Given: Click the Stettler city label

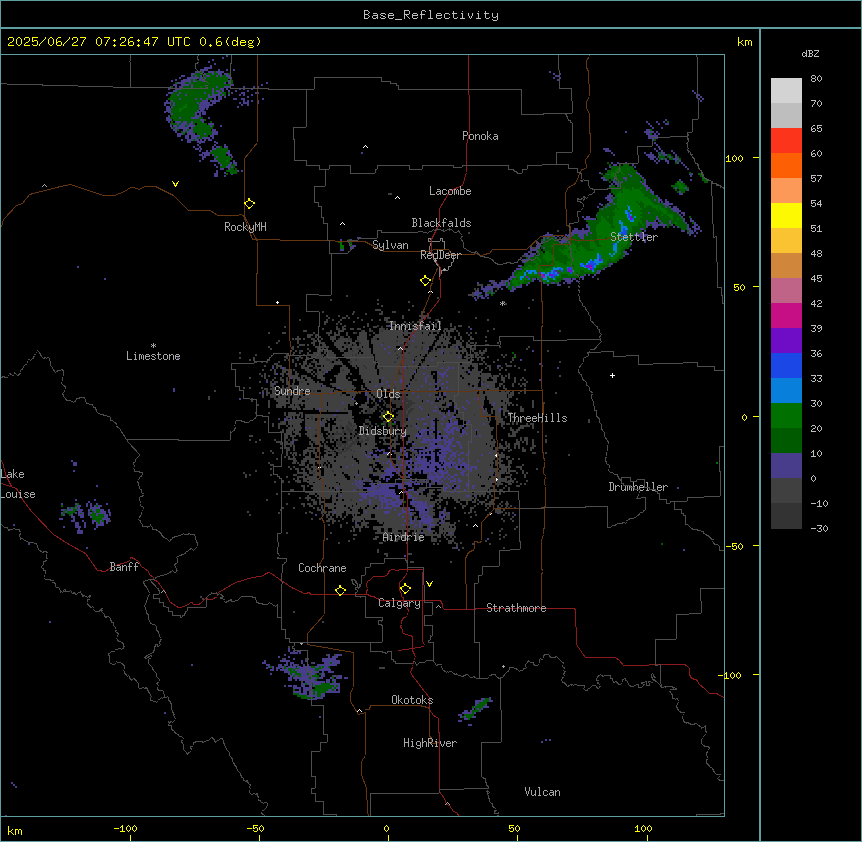Looking at the screenshot, I should tap(634, 237).
